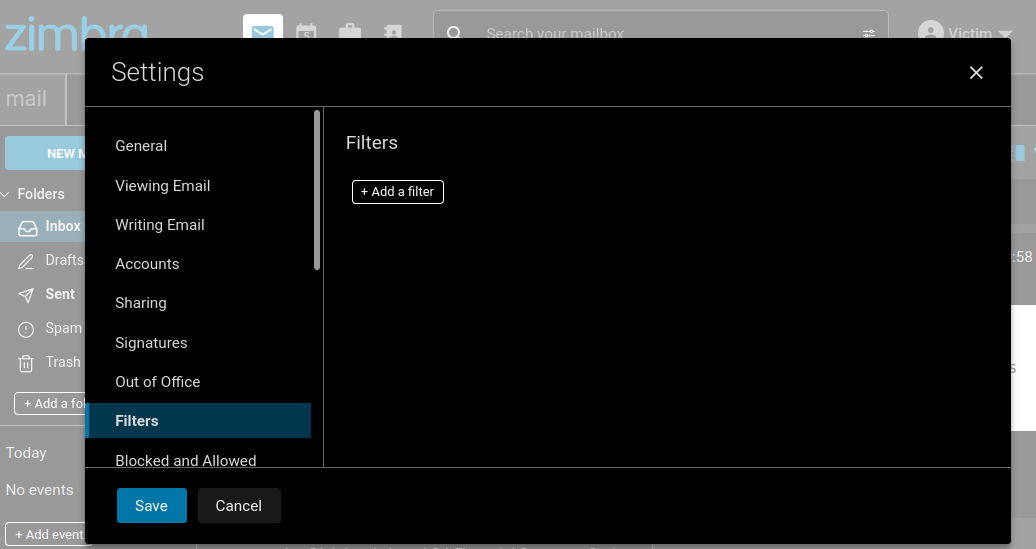Open Out of Office settings
The image size is (1036, 549).
(158, 382)
